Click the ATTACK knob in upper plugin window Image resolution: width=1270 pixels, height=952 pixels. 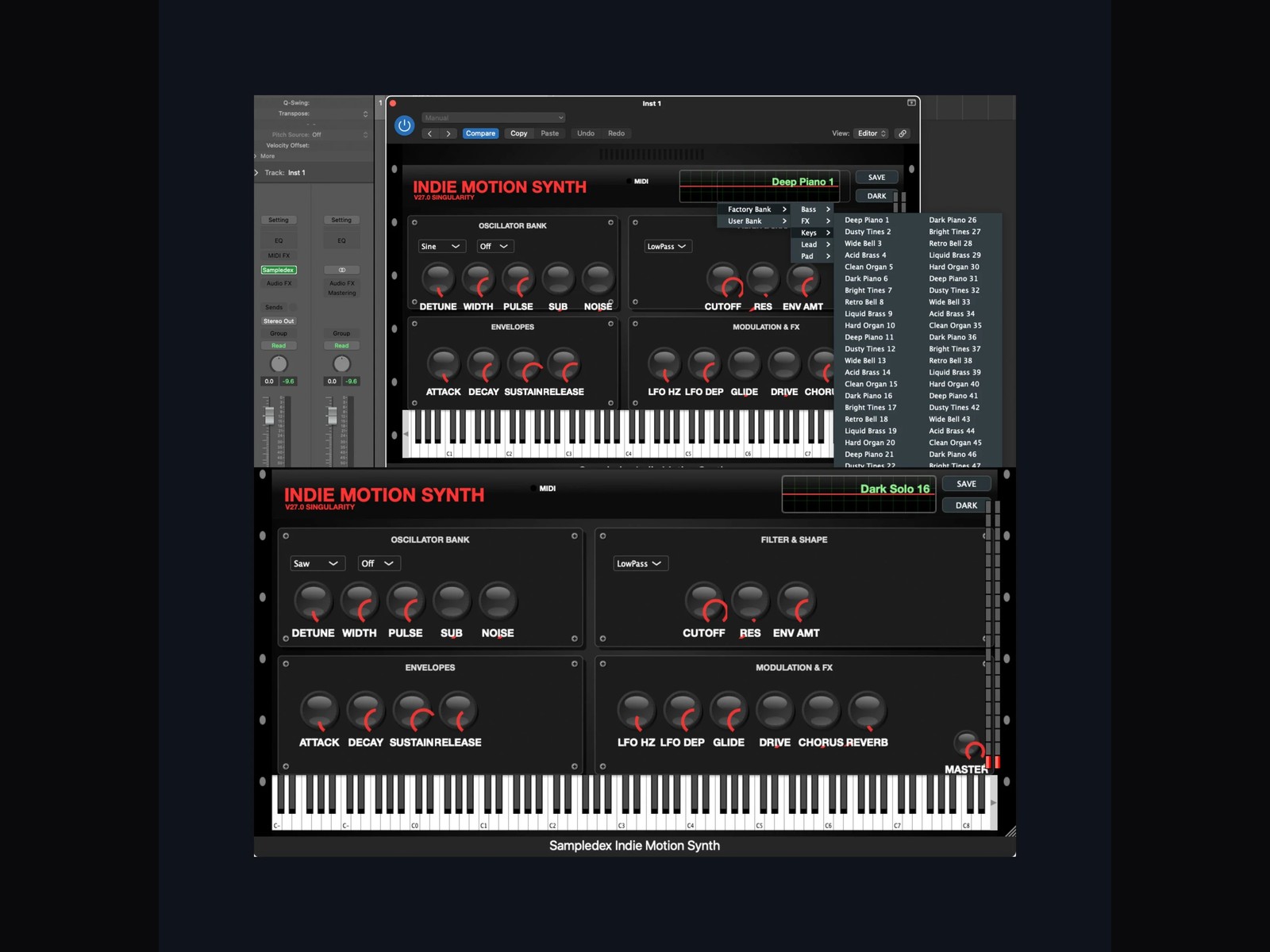[443, 364]
